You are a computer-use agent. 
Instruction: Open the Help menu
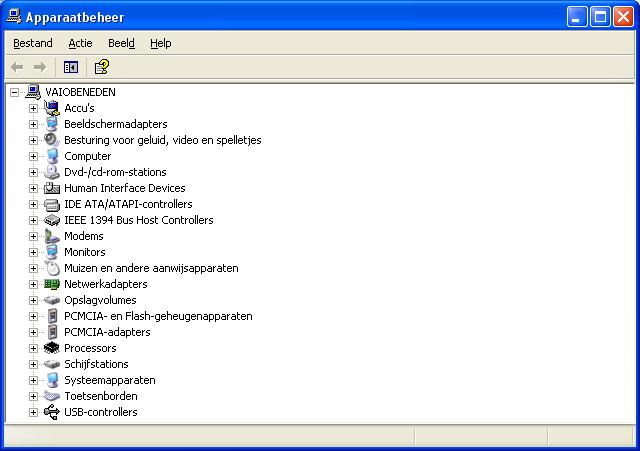160,43
